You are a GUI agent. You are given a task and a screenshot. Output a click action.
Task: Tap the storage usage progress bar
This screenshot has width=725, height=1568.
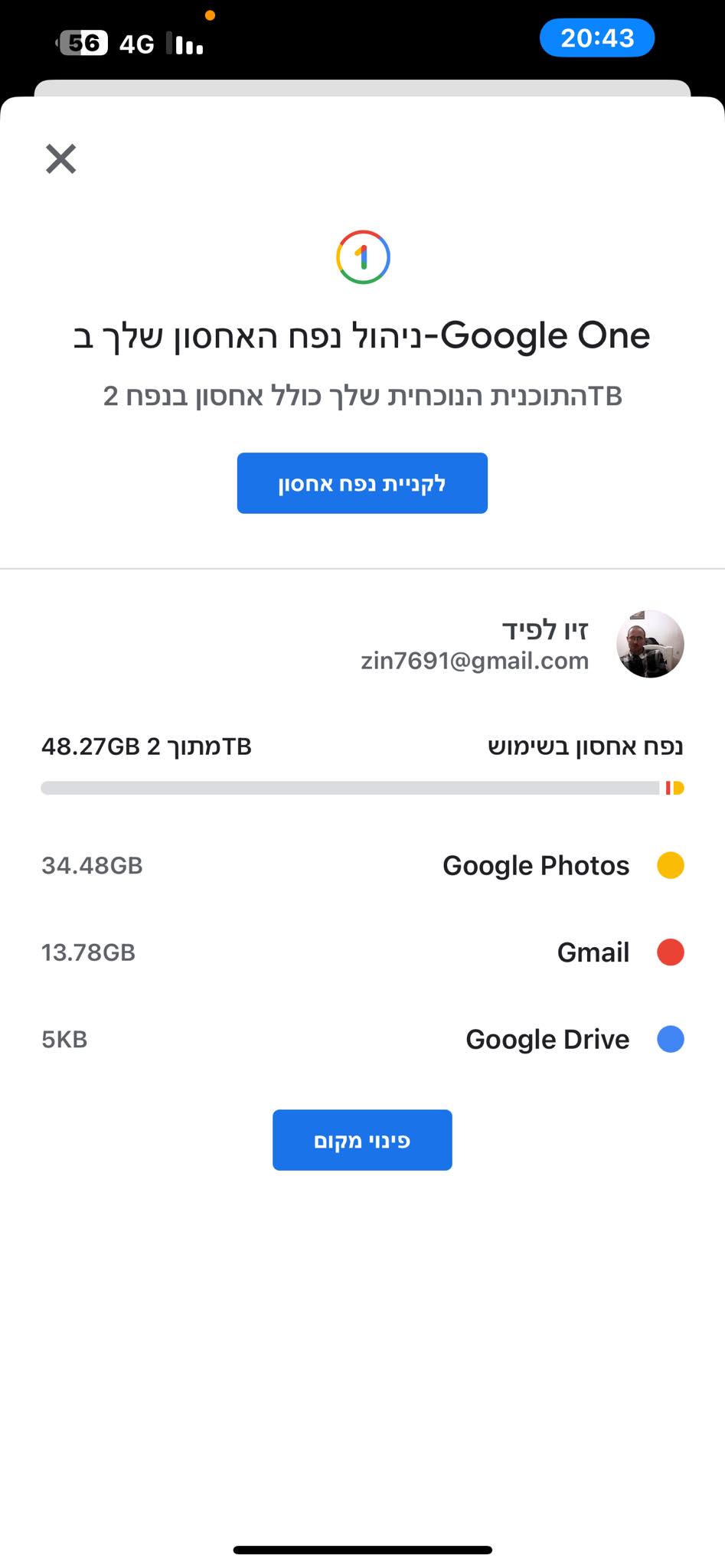tap(362, 788)
